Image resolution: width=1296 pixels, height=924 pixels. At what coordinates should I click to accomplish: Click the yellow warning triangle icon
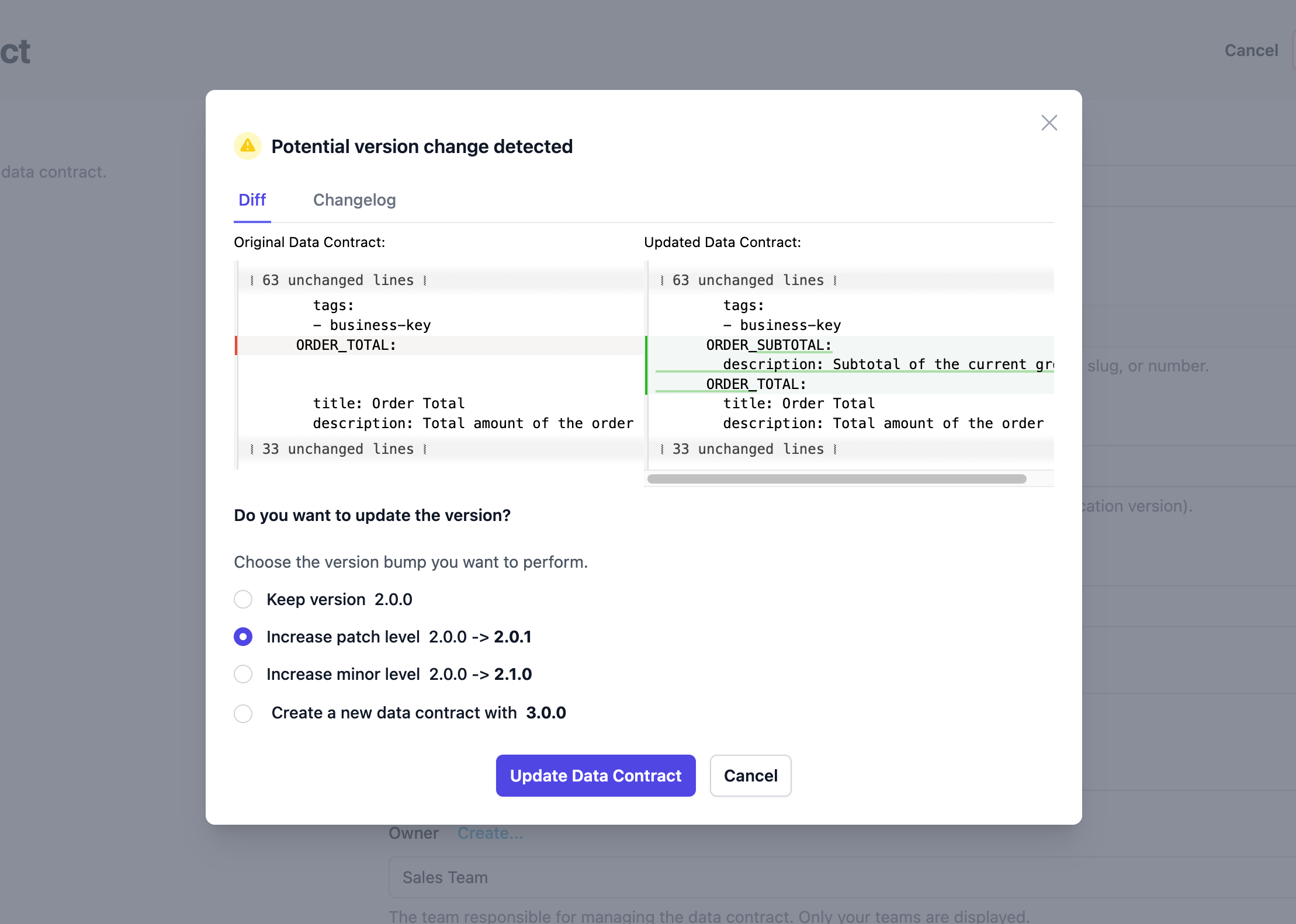click(x=248, y=145)
